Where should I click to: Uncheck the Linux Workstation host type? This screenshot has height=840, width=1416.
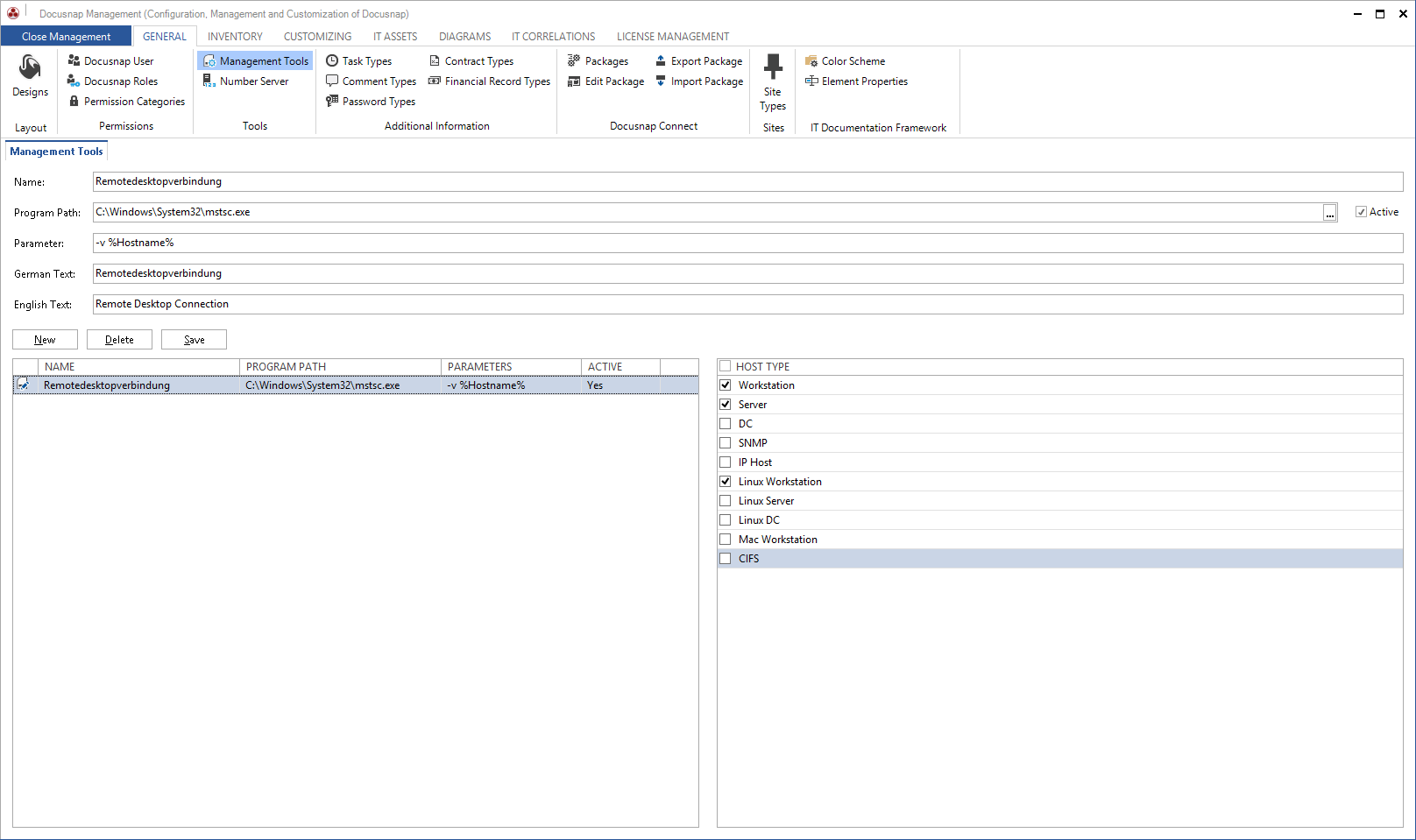726,482
